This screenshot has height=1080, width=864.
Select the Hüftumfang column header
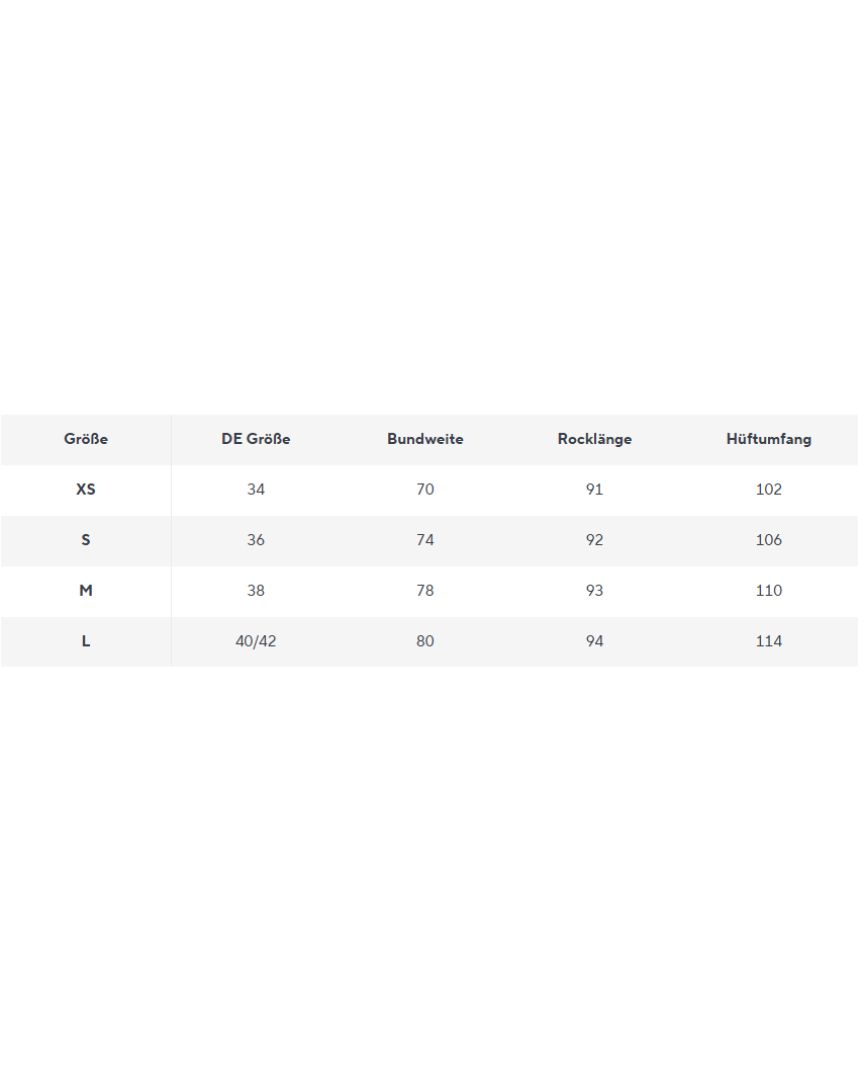[769, 439]
